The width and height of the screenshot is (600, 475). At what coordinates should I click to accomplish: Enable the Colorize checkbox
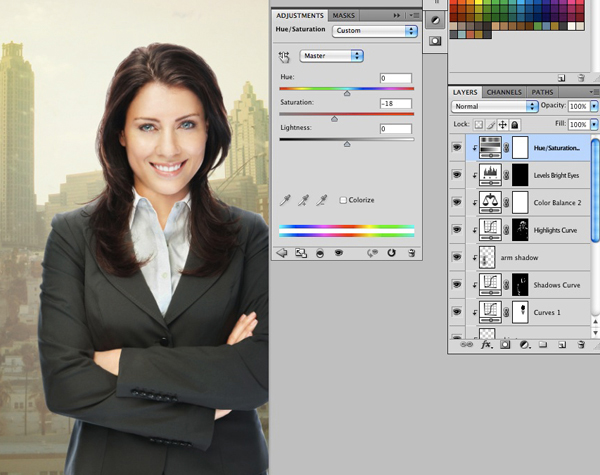tap(343, 200)
